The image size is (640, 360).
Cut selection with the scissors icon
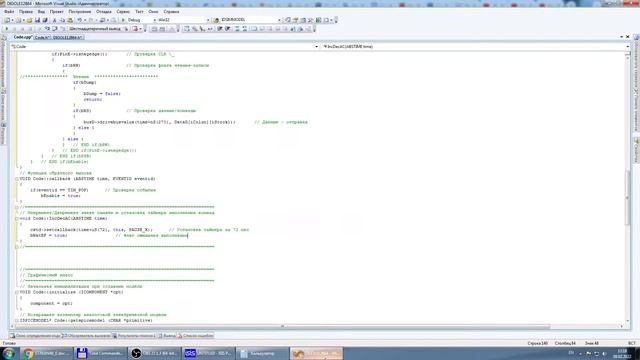point(54,20)
